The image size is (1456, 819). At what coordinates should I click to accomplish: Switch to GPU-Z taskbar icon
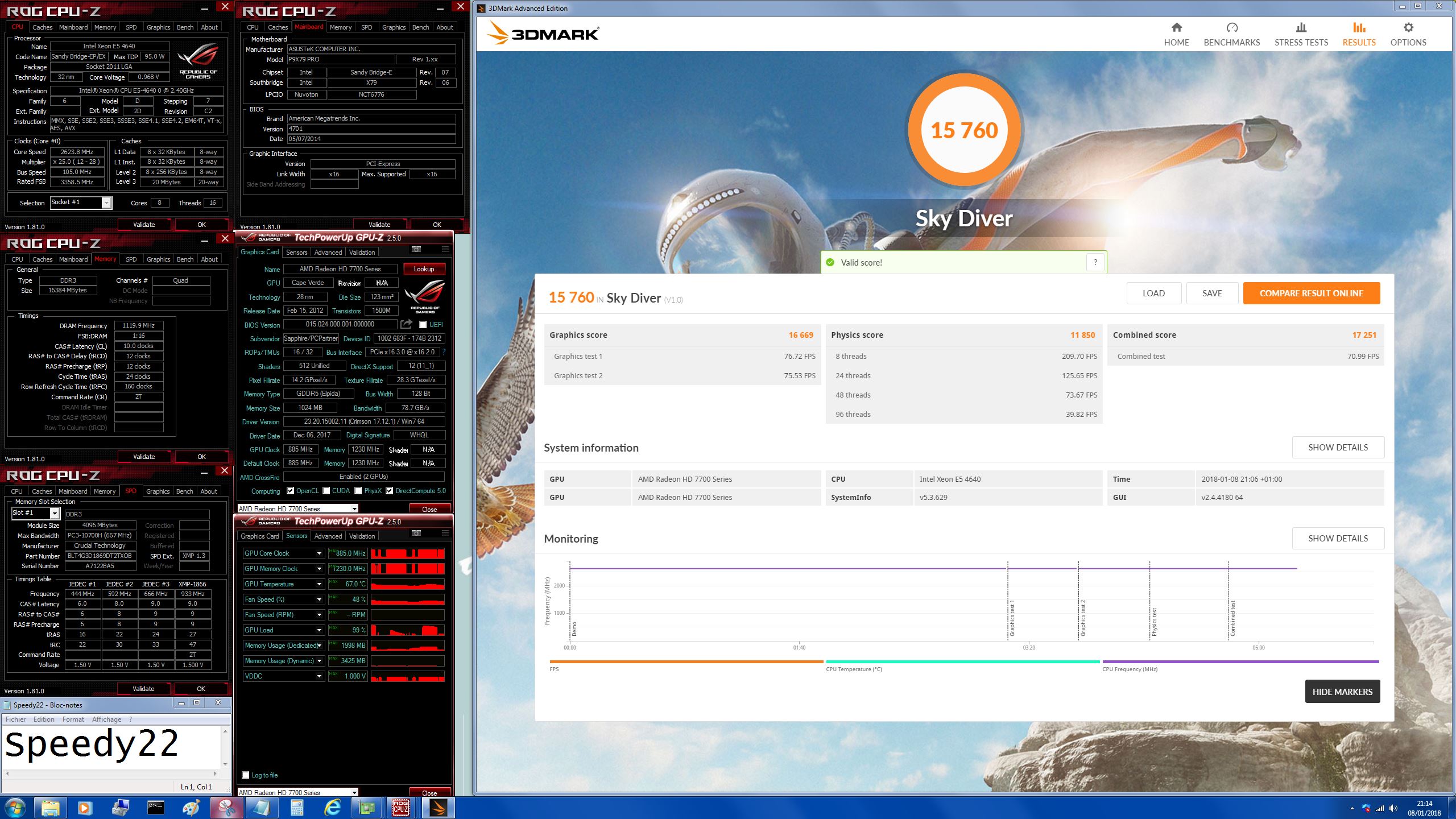pos(367,808)
